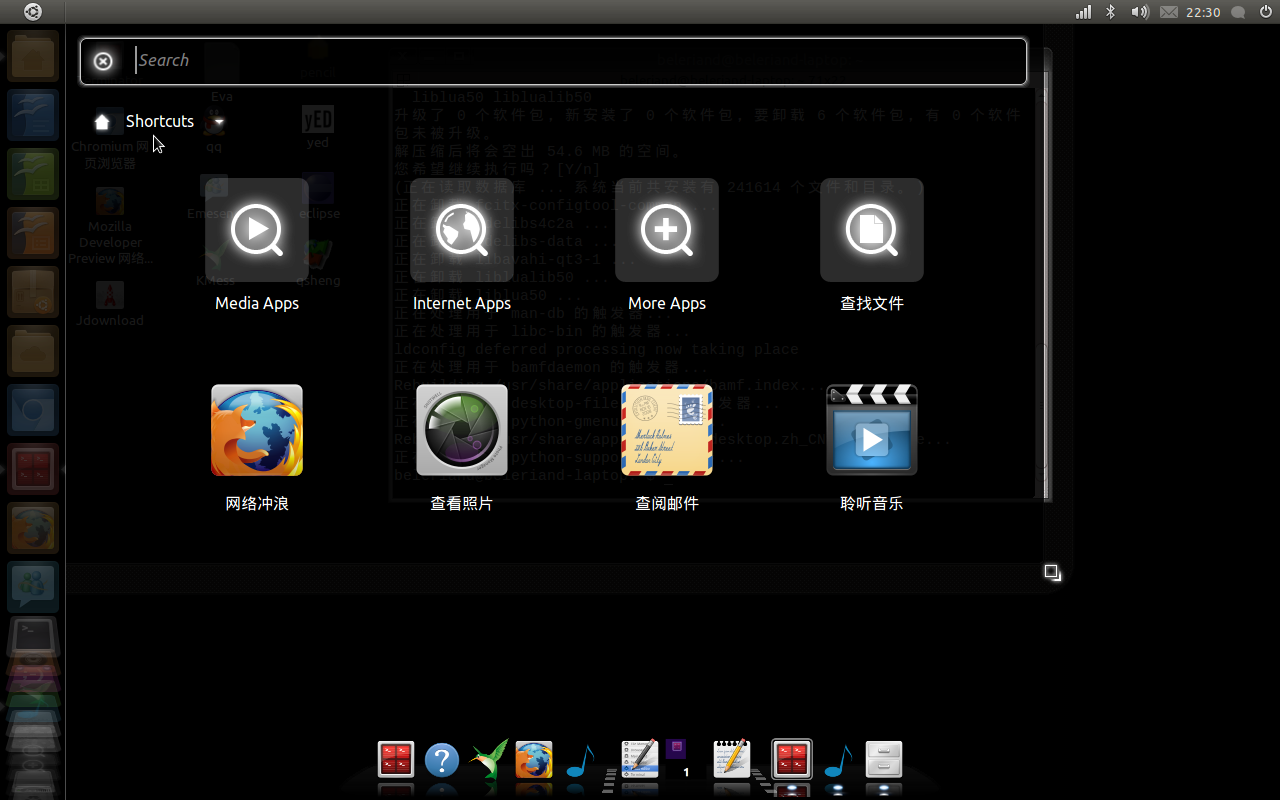The width and height of the screenshot is (1280, 800).
Task: Open the network signal indicator
Action: point(1084,12)
